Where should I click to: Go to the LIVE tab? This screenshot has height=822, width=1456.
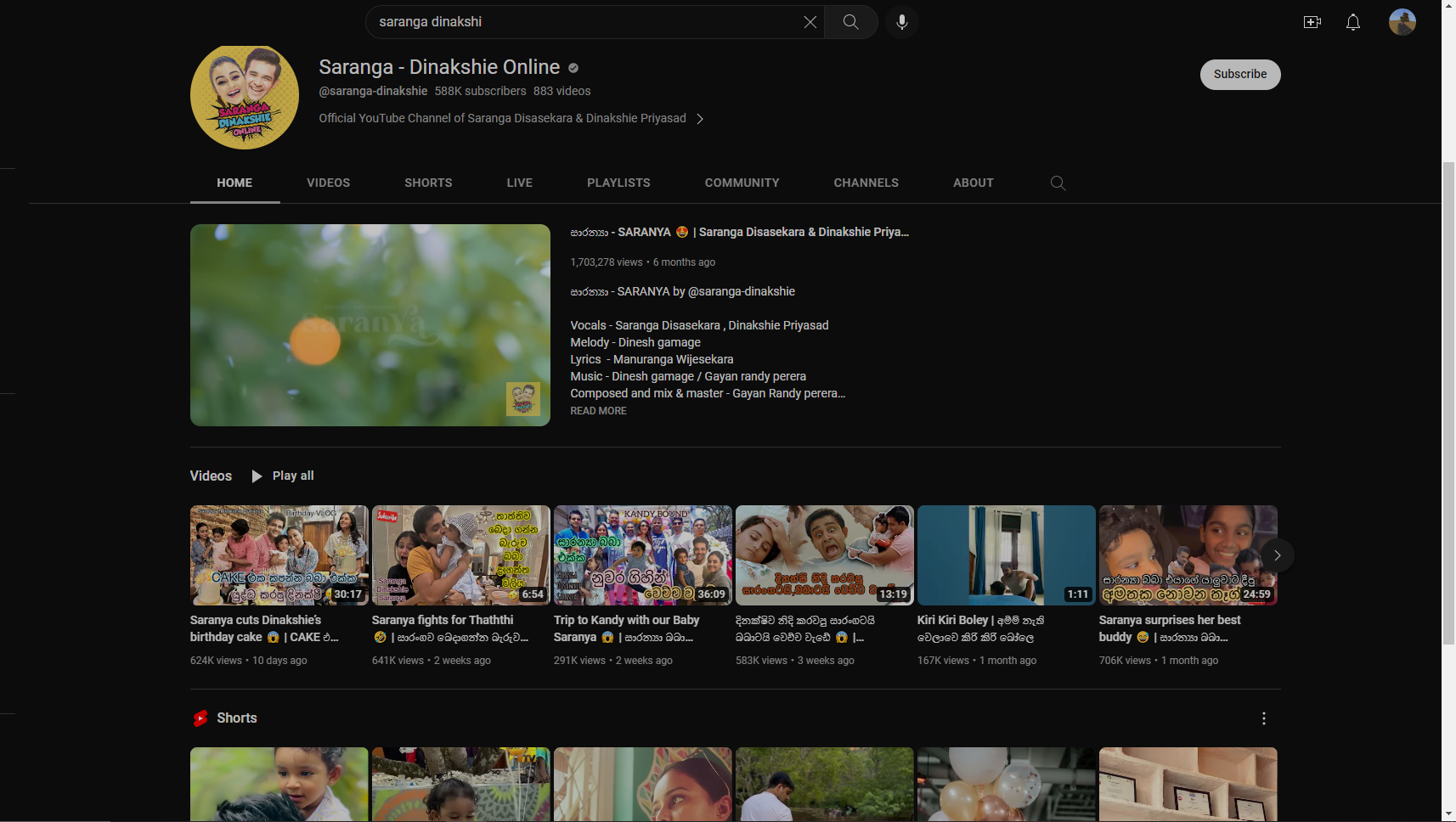[x=520, y=183]
